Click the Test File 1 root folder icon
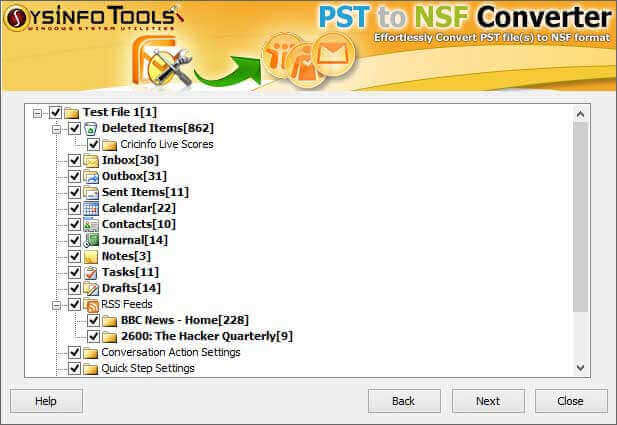This screenshot has width=617, height=425. click(72, 113)
